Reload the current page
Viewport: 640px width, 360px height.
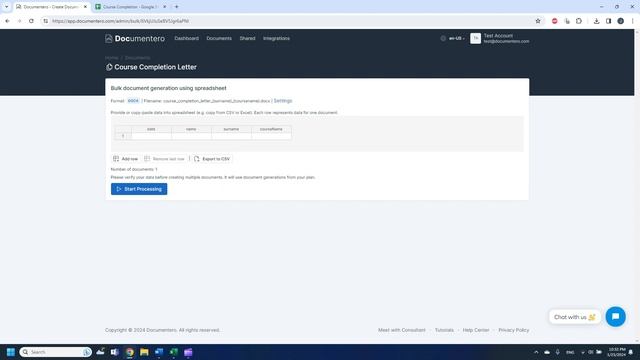[x=31, y=21]
